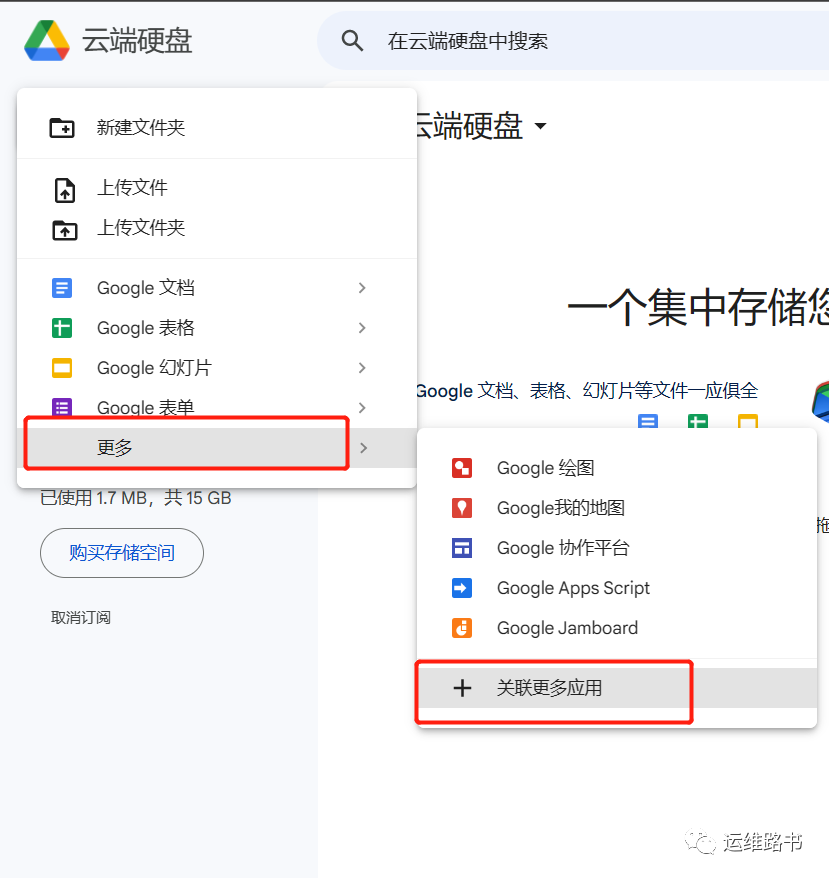
Task: Choose Google Apps Script in the submenu
Action: [x=617, y=588]
